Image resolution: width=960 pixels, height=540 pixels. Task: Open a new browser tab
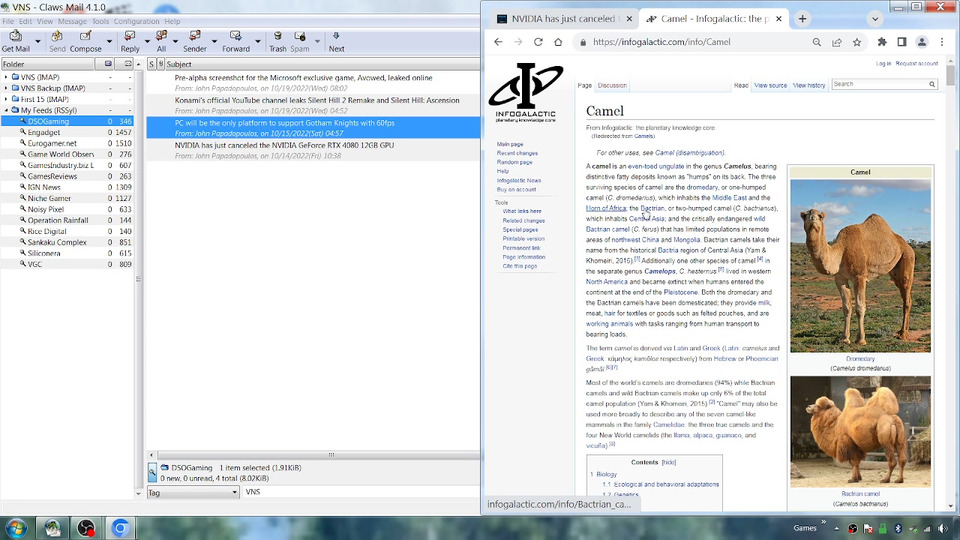tap(802, 19)
